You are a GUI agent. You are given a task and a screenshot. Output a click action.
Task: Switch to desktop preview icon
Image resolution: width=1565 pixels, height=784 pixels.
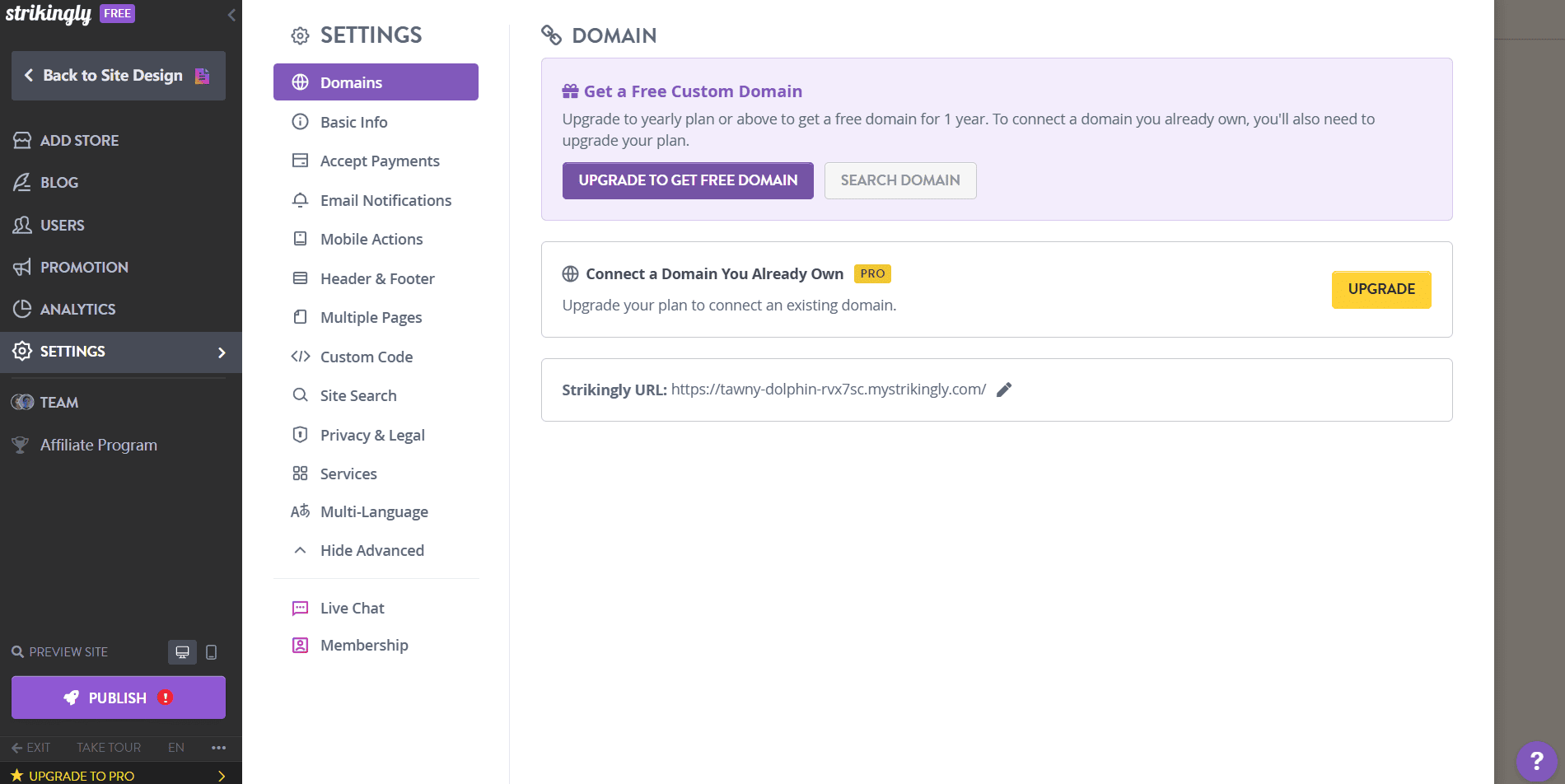(182, 652)
